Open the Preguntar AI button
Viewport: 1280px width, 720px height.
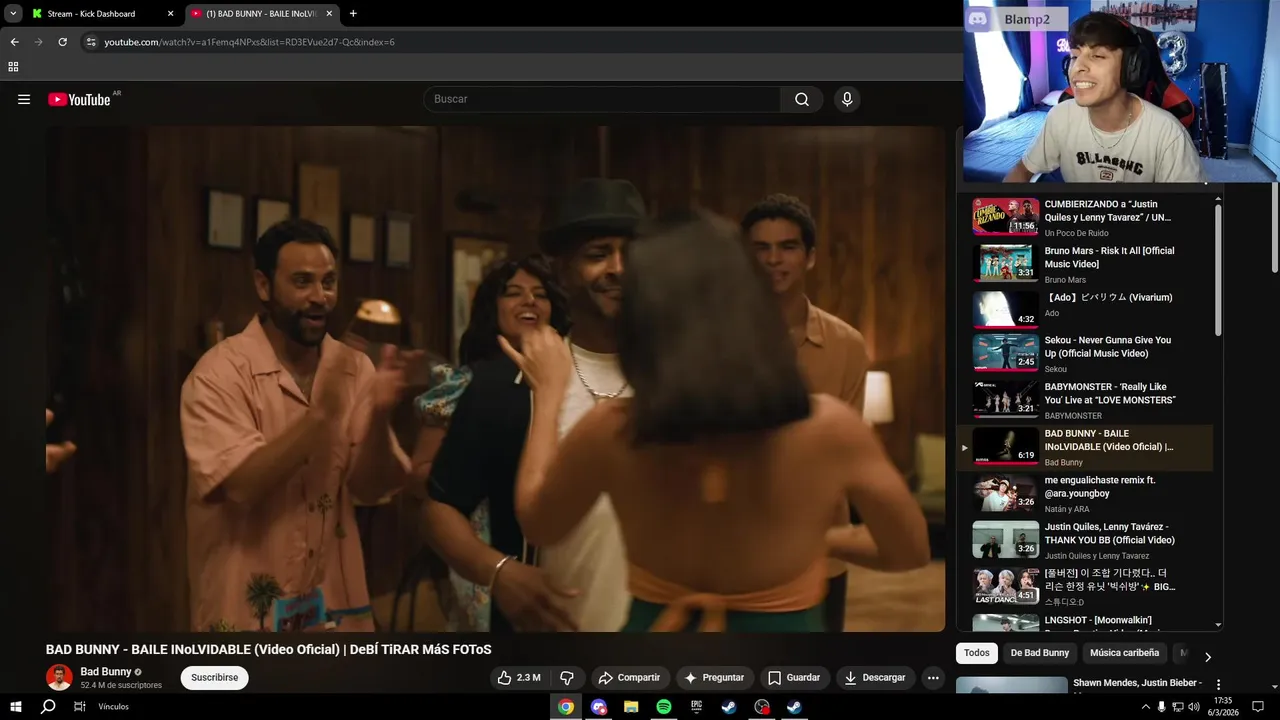(714, 677)
